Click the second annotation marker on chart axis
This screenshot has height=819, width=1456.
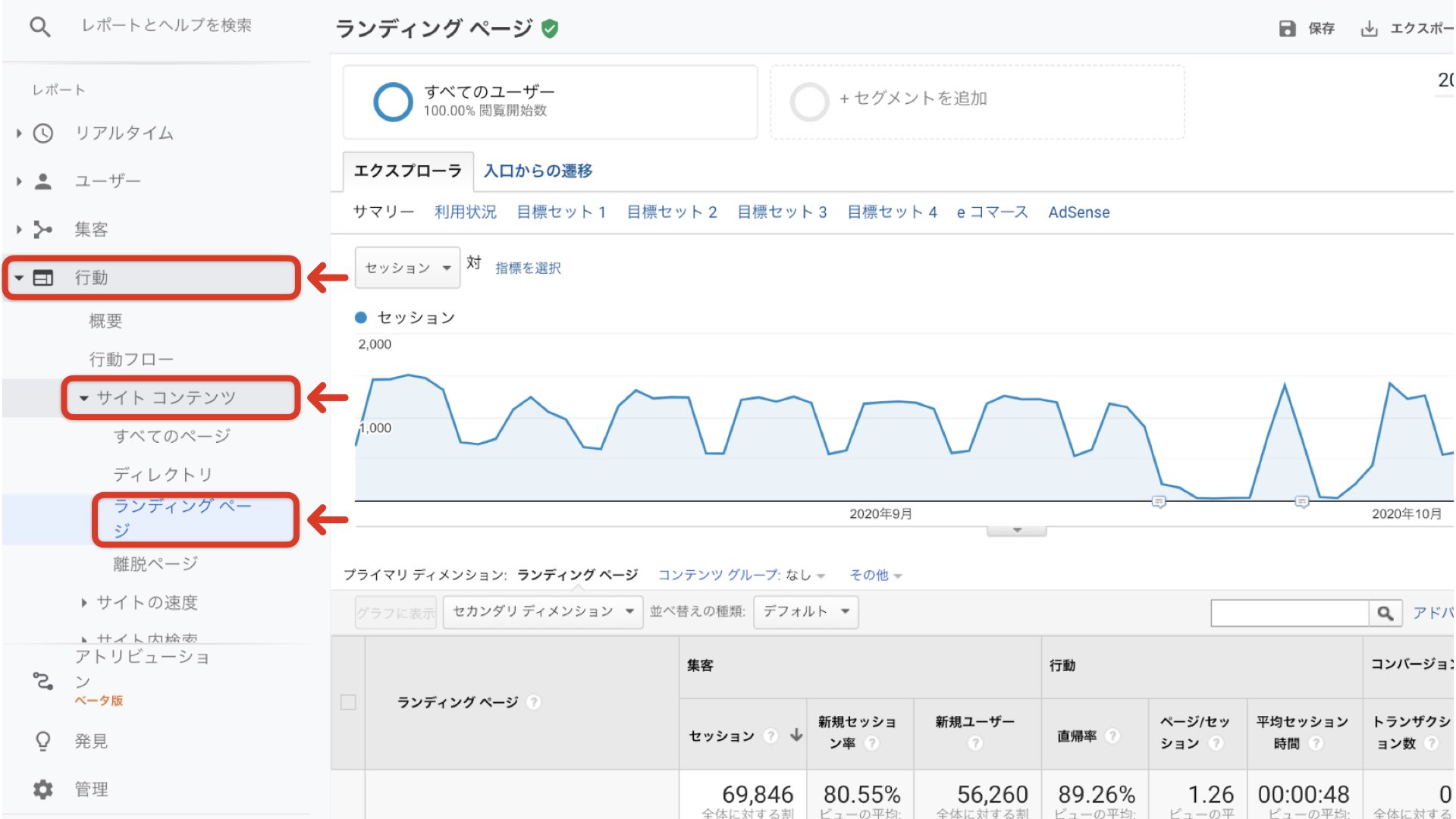[x=1301, y=502]
